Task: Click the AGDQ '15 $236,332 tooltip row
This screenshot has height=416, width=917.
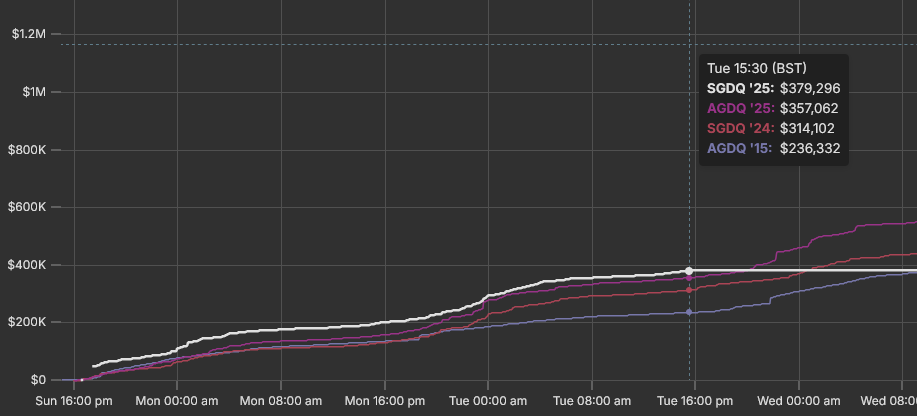Action: (774, 148)
